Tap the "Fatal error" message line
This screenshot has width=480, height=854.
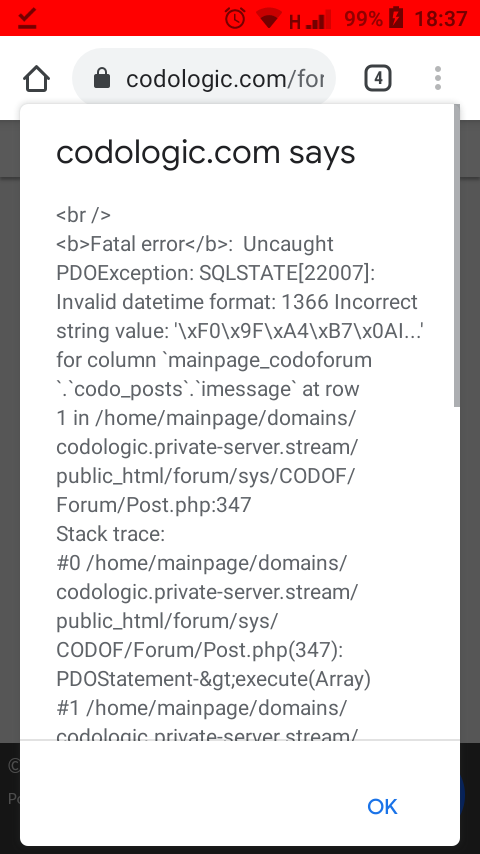point(195,244)
